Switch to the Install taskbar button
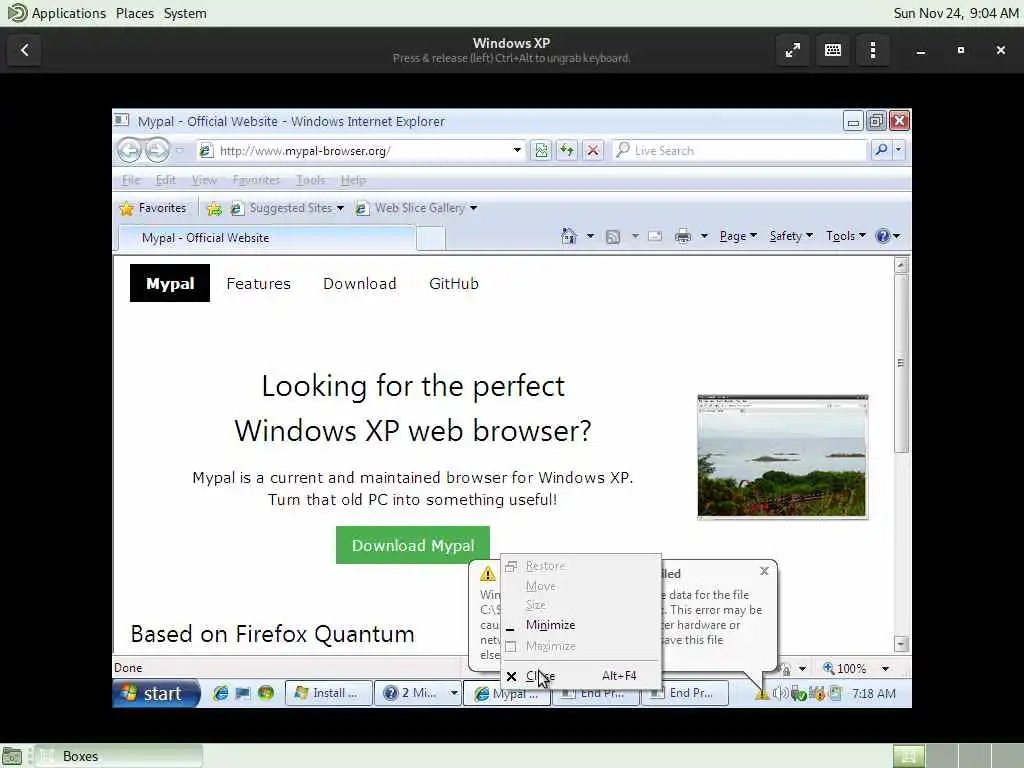 tap(328, 694)
